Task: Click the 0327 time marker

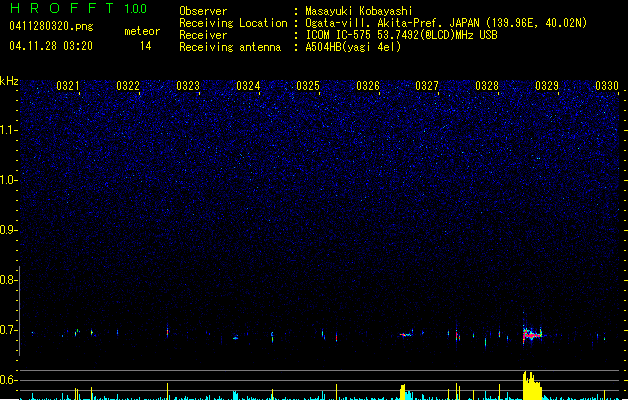Action: (427, 86)
